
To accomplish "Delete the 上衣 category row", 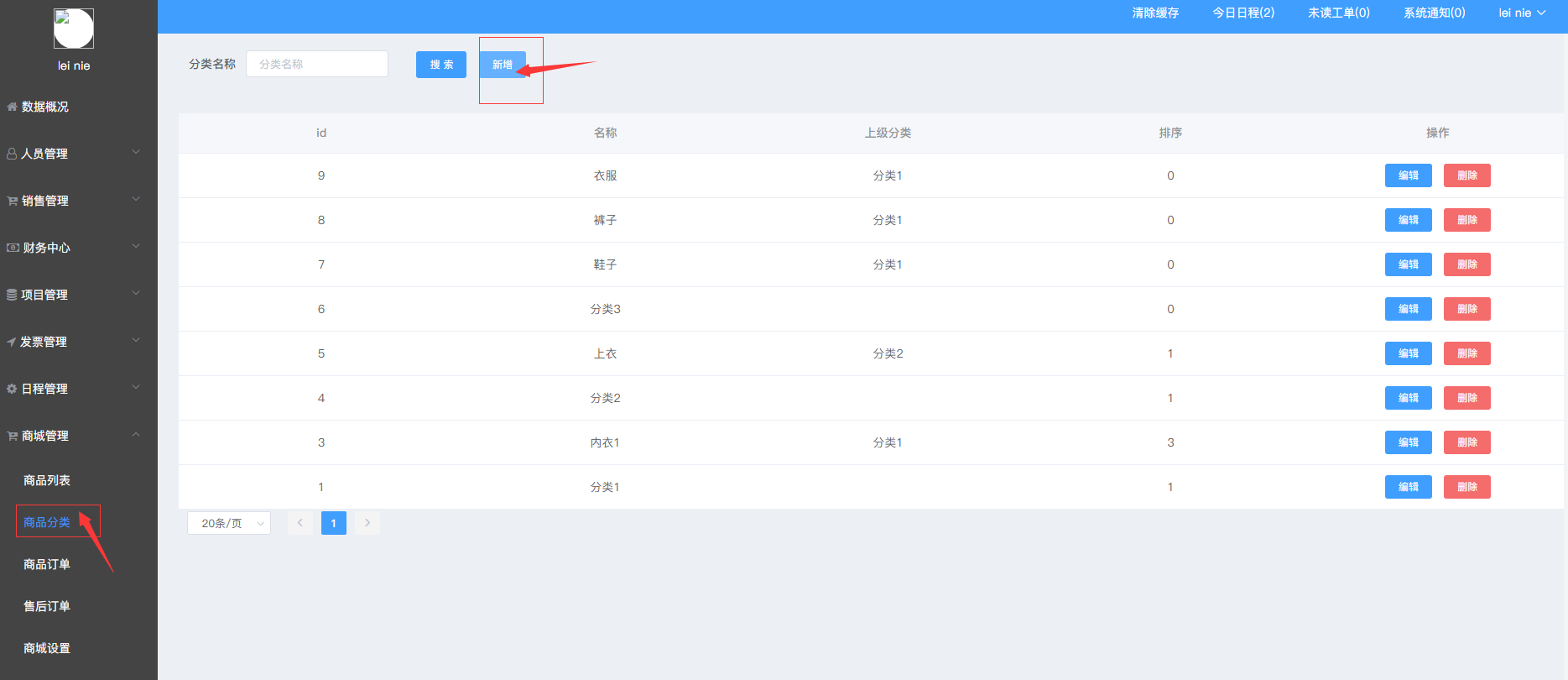I will tap(1467, 353).
